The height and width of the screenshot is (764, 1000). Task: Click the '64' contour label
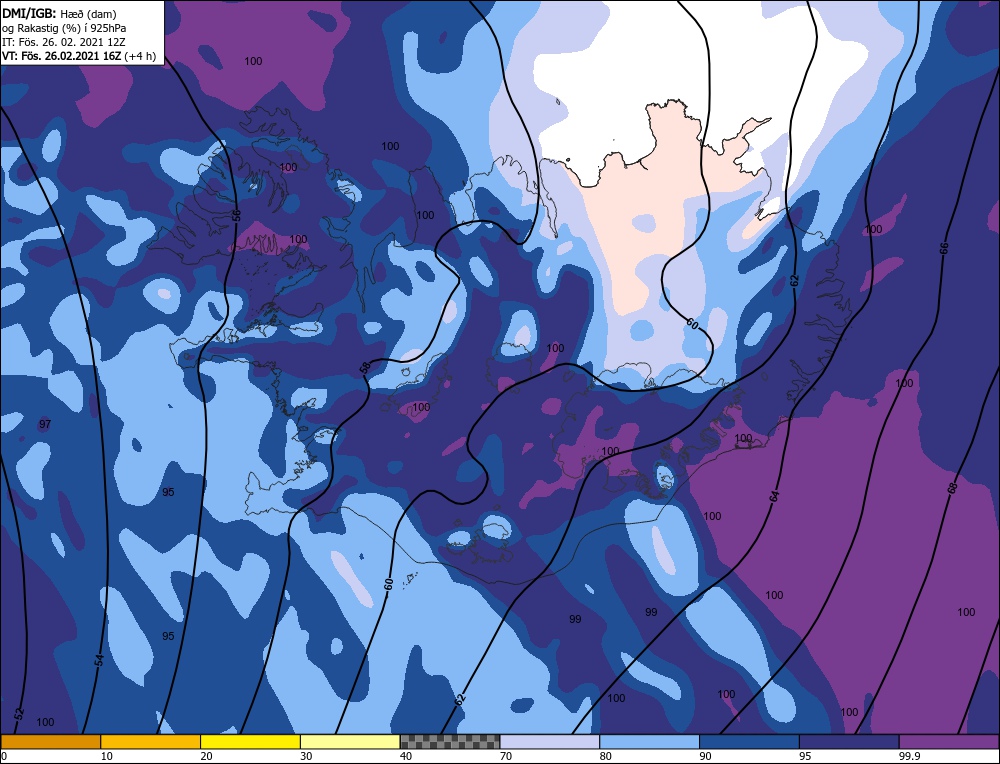click(x=774, y=496)
